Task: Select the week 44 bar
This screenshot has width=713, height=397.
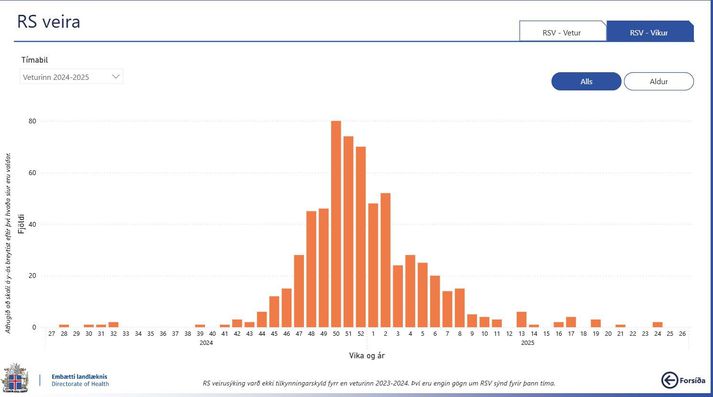Action: (x=262, y=320)
